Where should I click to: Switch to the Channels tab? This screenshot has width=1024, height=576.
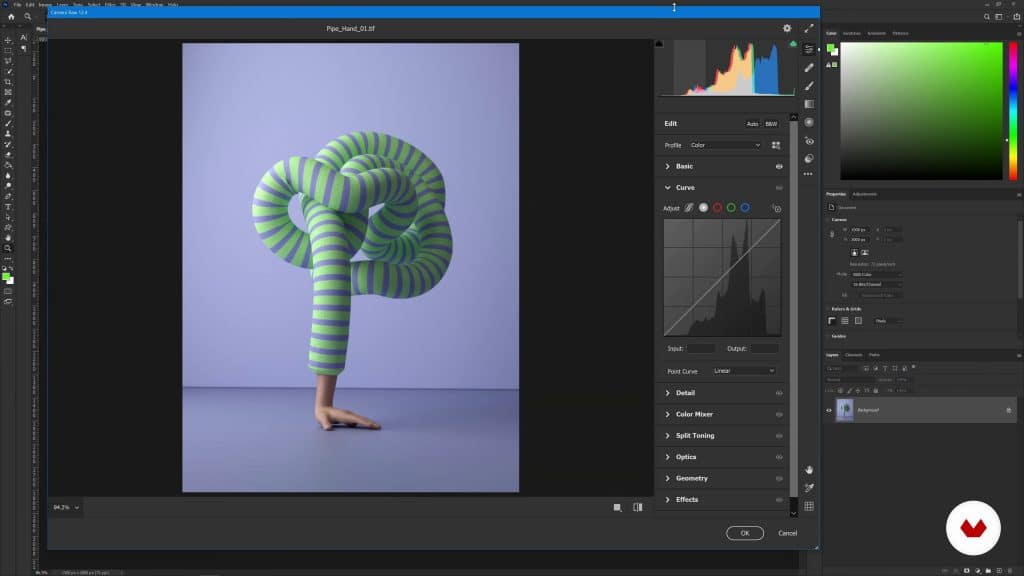pyautogui.click(x=854, y=355)
